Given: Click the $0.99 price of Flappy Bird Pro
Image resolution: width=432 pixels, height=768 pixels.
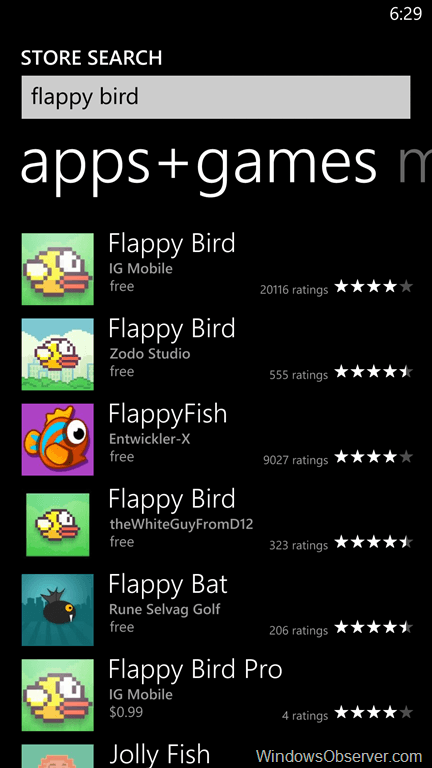Looking at the screenshot, I should click(x=126, y=712).
